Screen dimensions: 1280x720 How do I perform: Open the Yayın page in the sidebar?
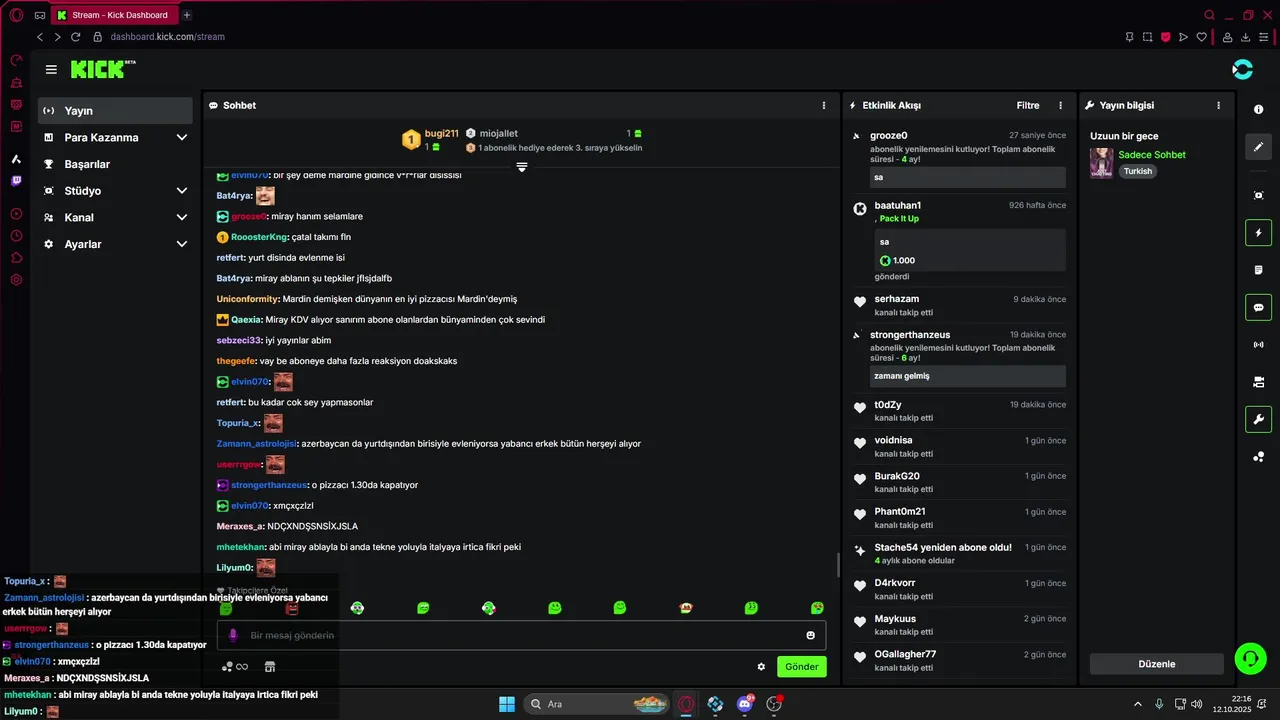[115, 111]
